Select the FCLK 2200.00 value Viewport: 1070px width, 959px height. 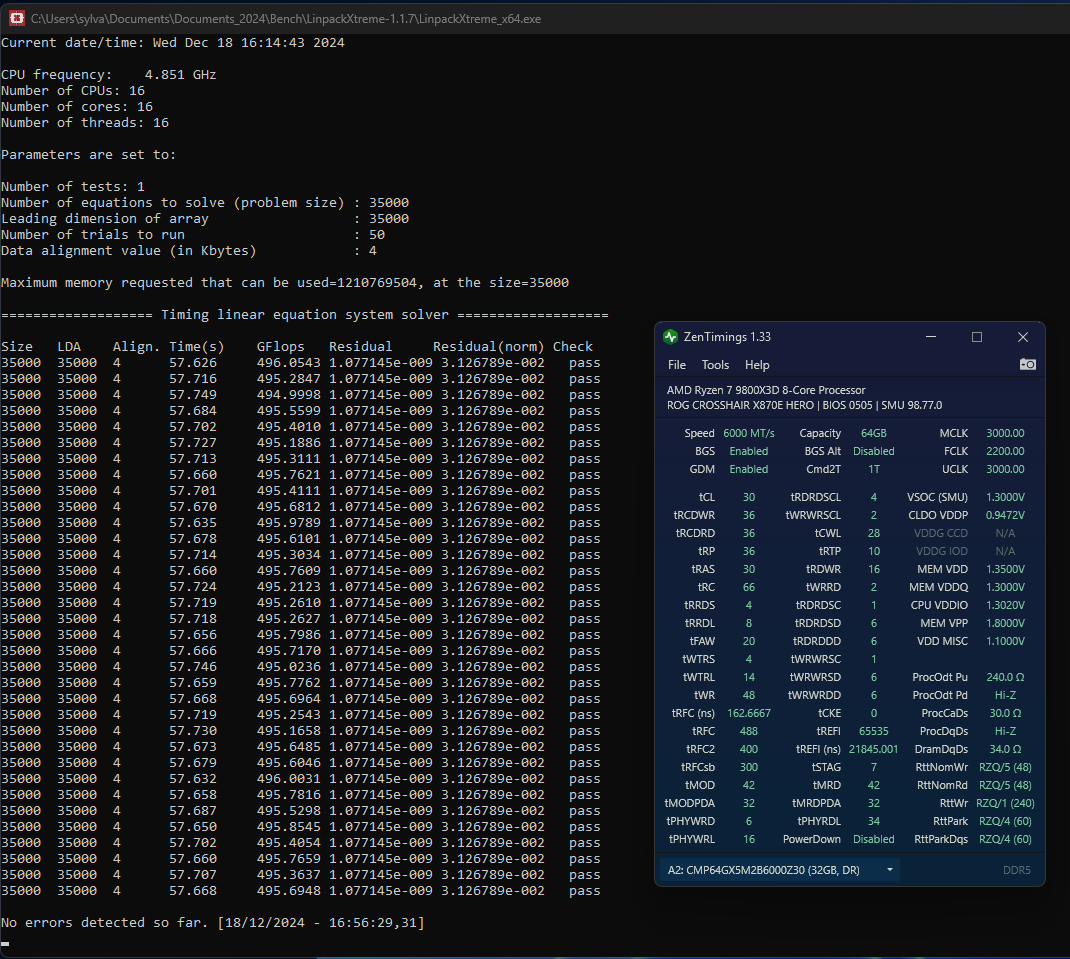tap(1004, 451)
